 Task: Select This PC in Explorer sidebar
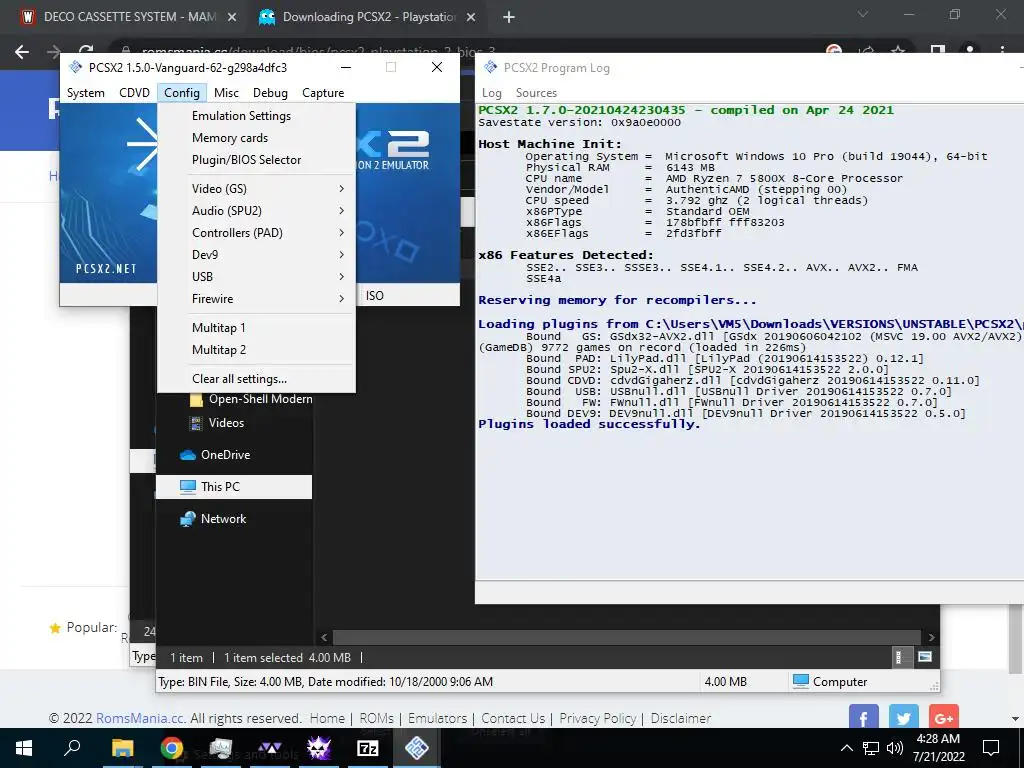(x=234, y=487)
